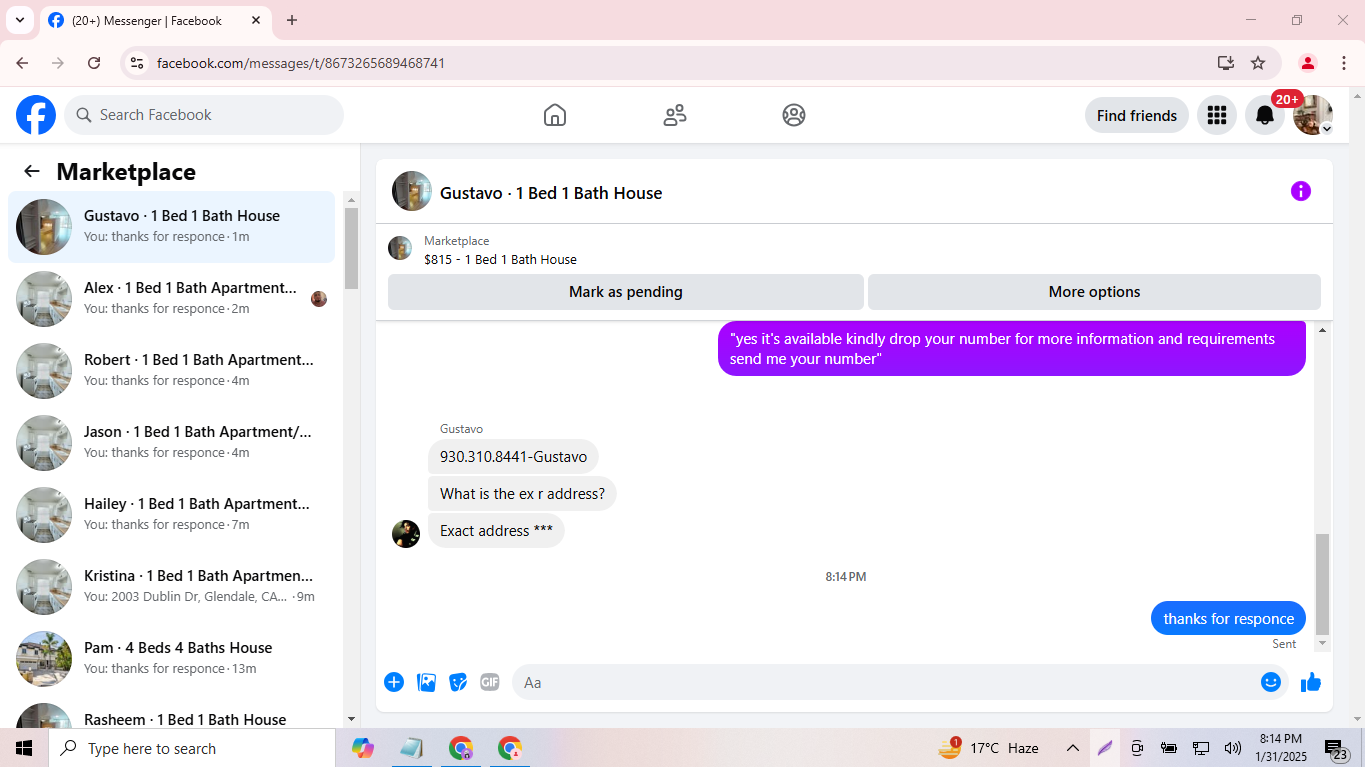
Task: Go back with the browser back arrow
Action: tap(22, 63)
